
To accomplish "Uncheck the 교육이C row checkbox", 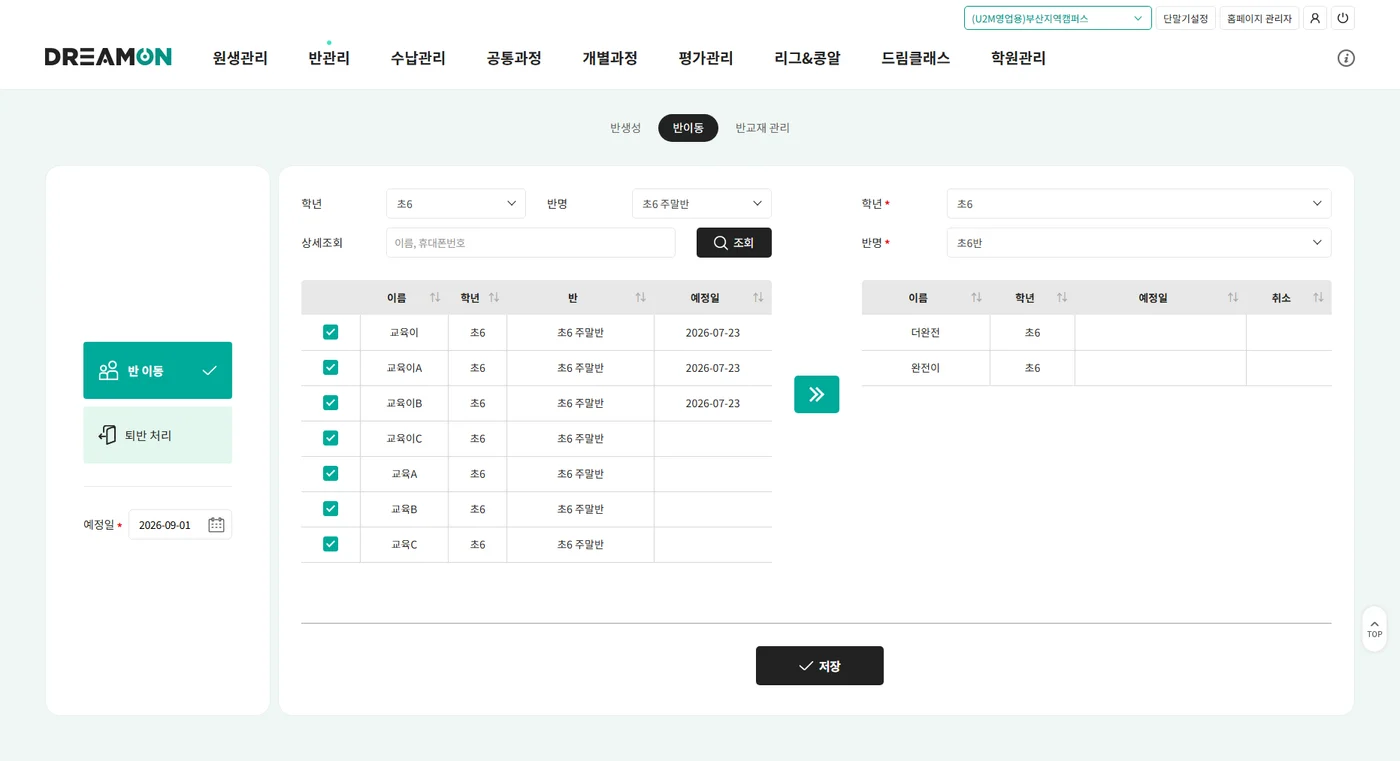I will 331,438.
